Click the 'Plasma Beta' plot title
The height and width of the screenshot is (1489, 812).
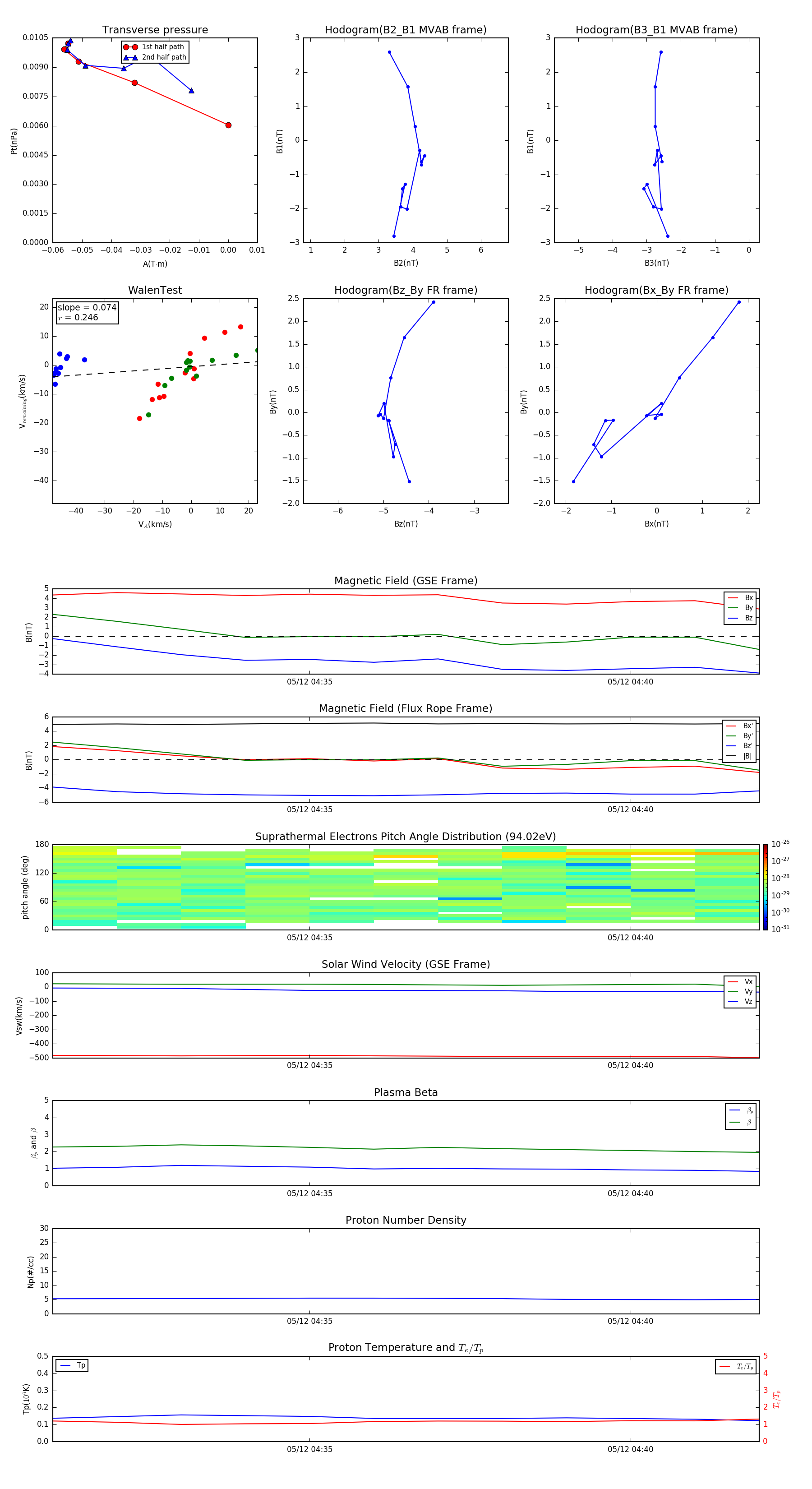point(406,1092)
